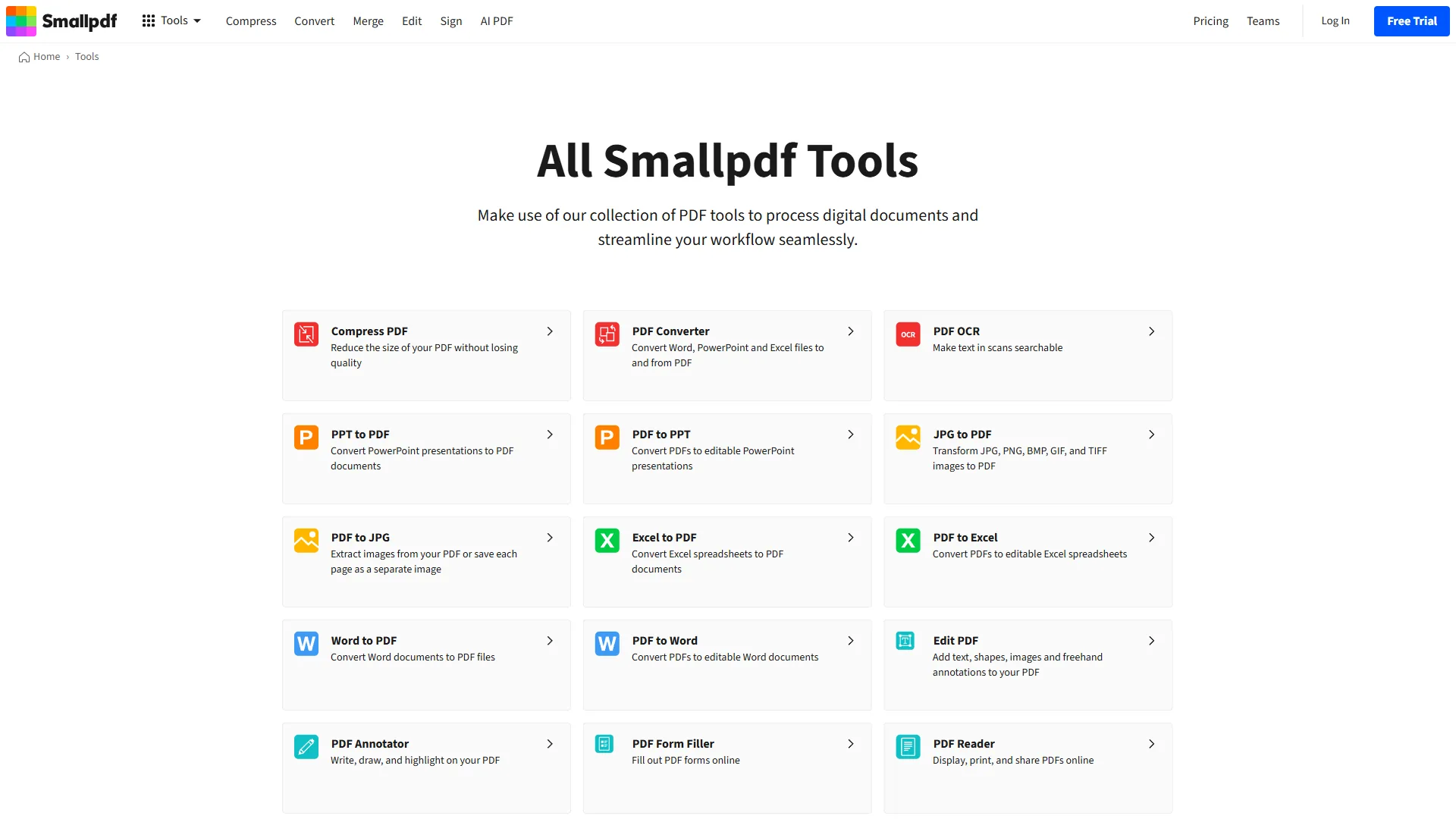Open the PDF Converter tool title

(x=671, y=331)
